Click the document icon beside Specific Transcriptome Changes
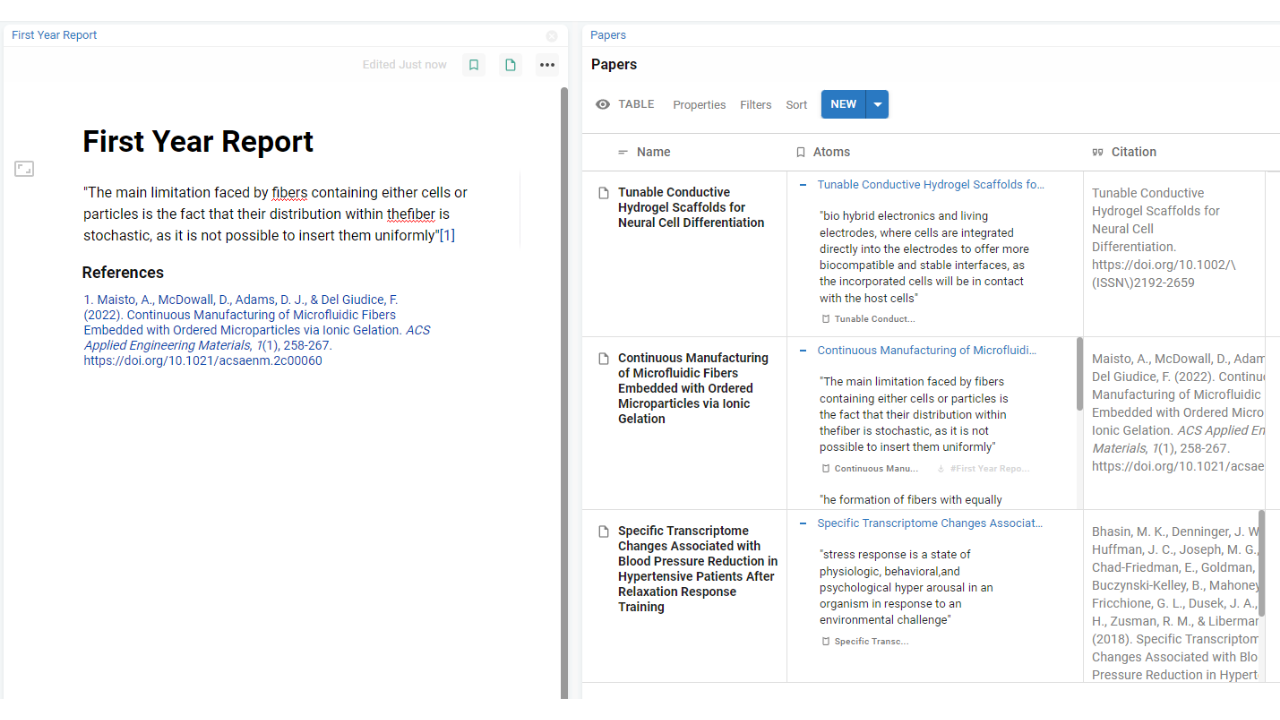This screenshot has width=1280, height=720. pyautogui.click(x=602, y=531)
